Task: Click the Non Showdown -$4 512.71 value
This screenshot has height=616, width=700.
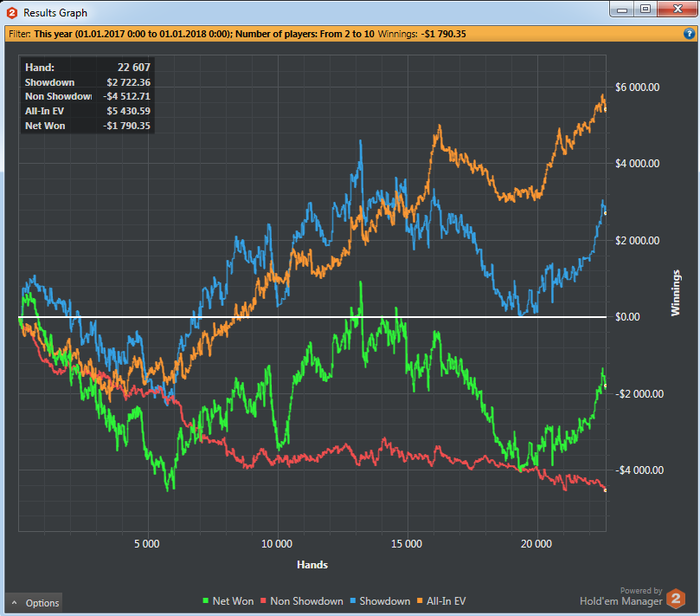Action: (x=127, y=96)
